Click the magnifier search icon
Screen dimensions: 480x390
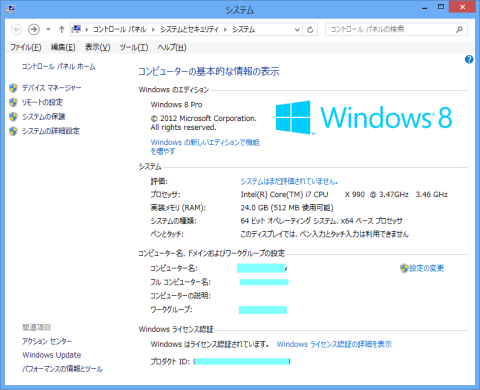[x=460, y=30]
